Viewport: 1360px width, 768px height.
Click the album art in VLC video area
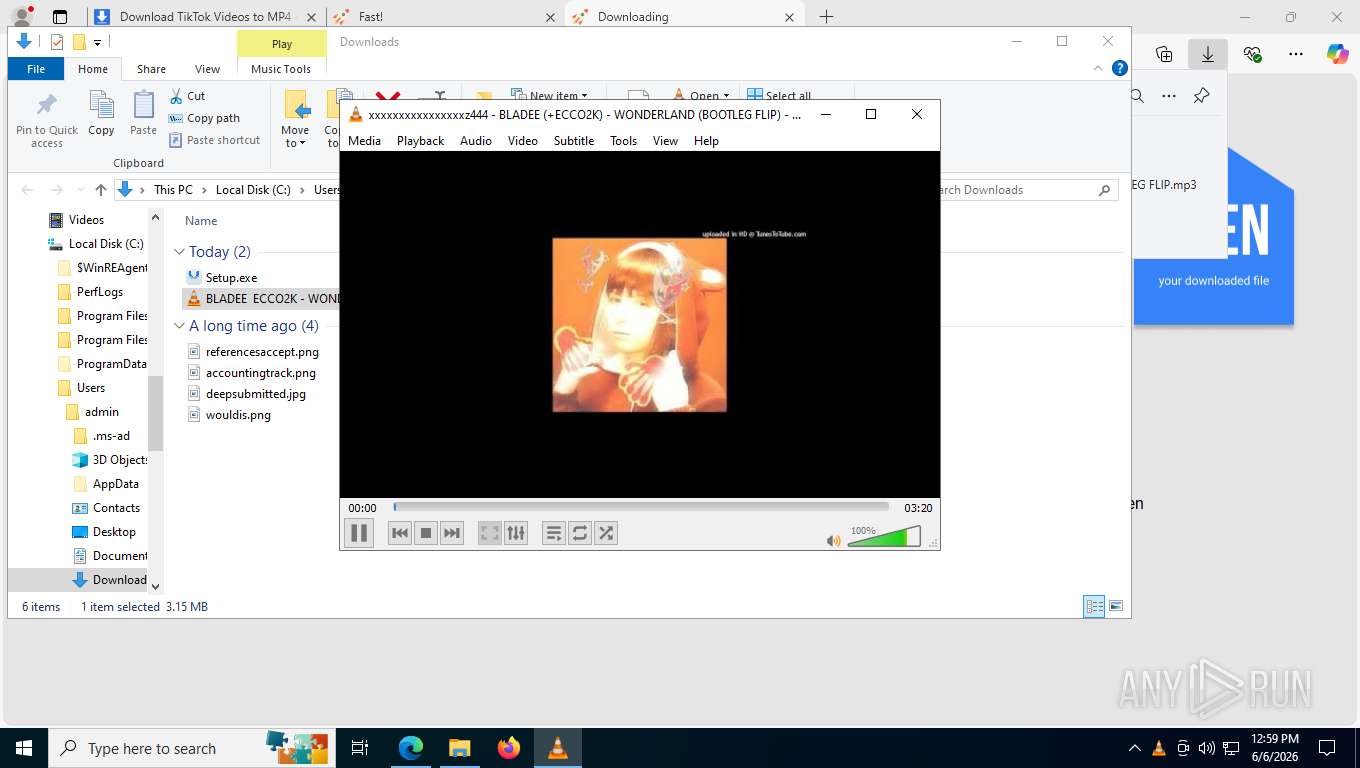(640, 325)
